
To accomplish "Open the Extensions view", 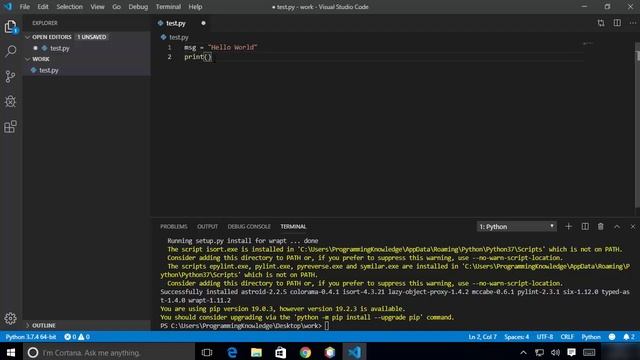I will point(11,127).
